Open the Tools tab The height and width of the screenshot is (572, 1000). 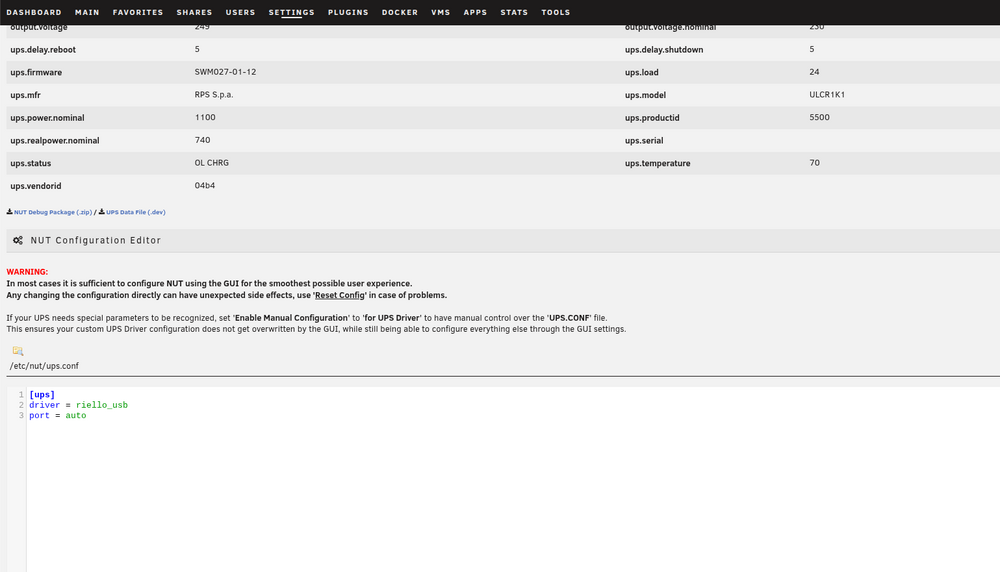555,12
